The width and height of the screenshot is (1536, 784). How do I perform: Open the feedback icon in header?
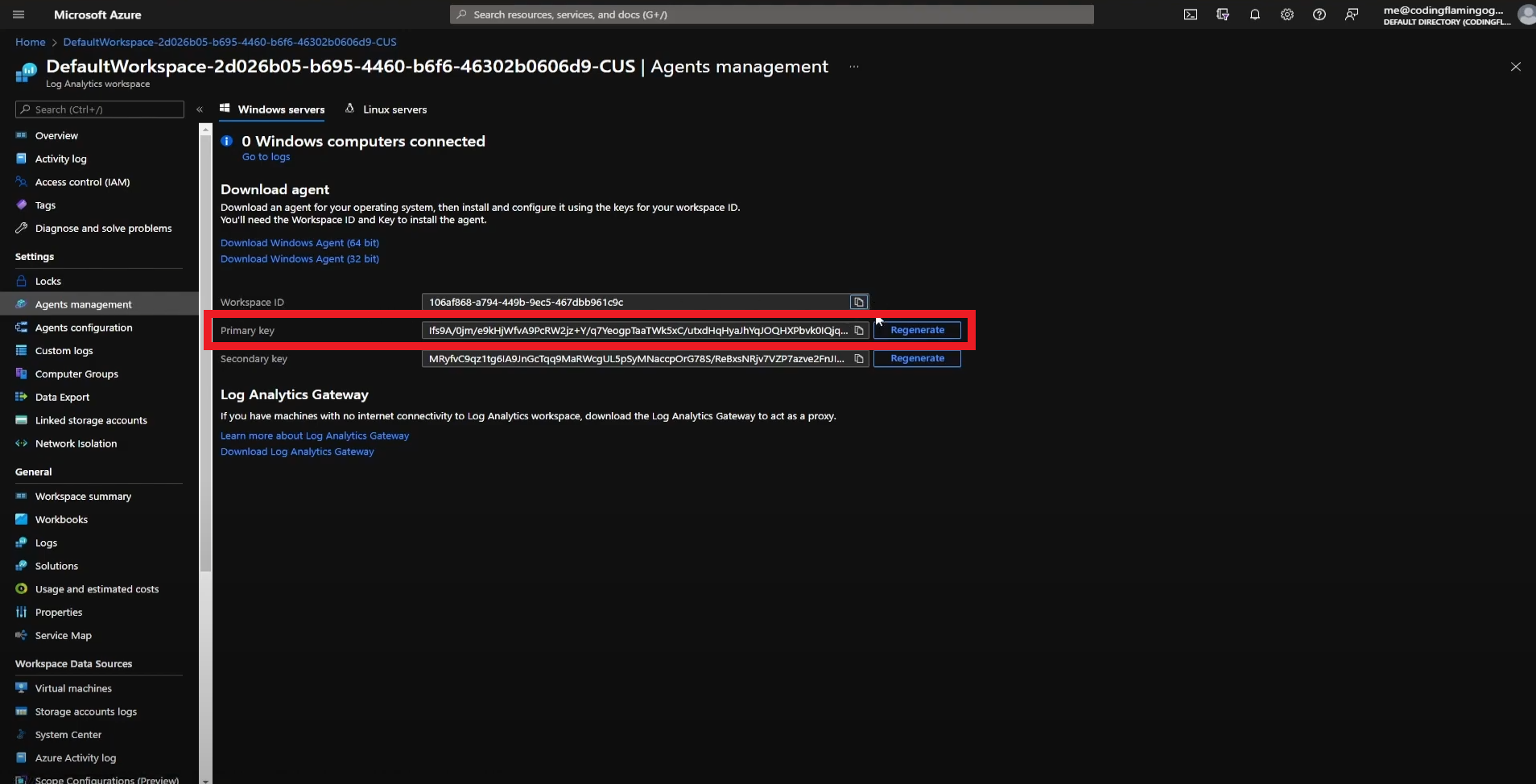coord(1351,14)
